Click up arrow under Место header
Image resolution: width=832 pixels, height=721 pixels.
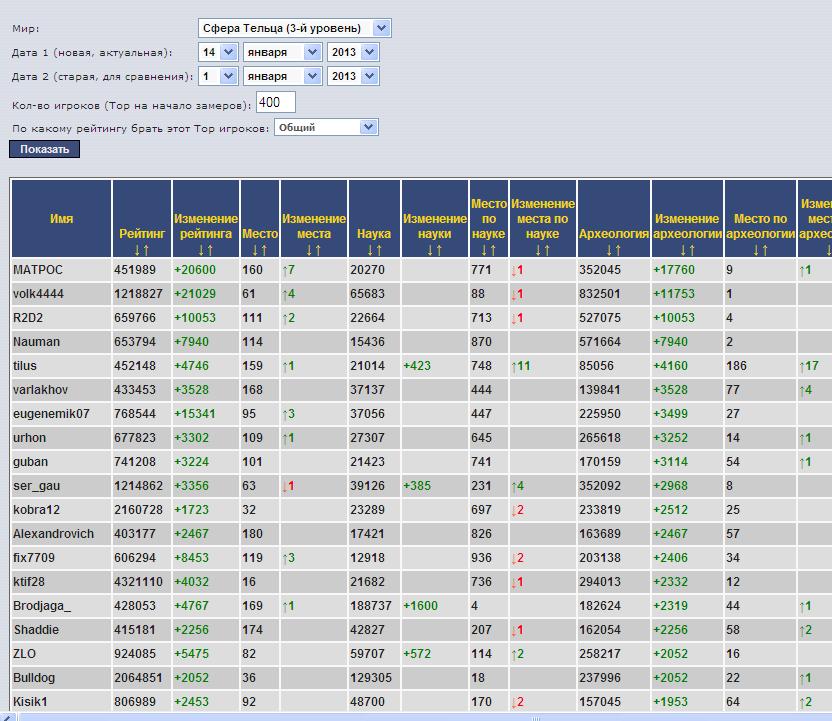(x=265, y=249)
